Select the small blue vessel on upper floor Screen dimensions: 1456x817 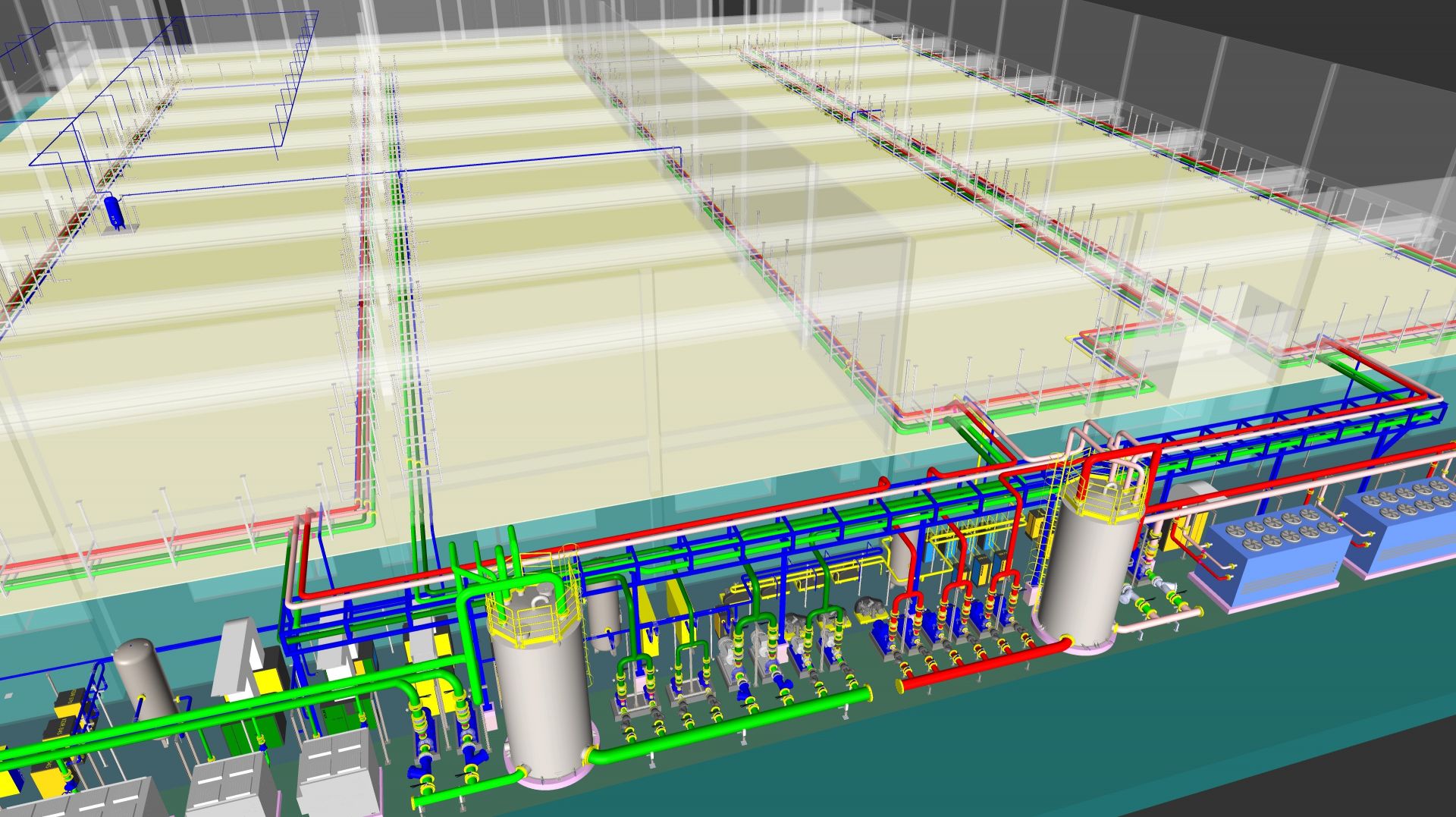114,212
